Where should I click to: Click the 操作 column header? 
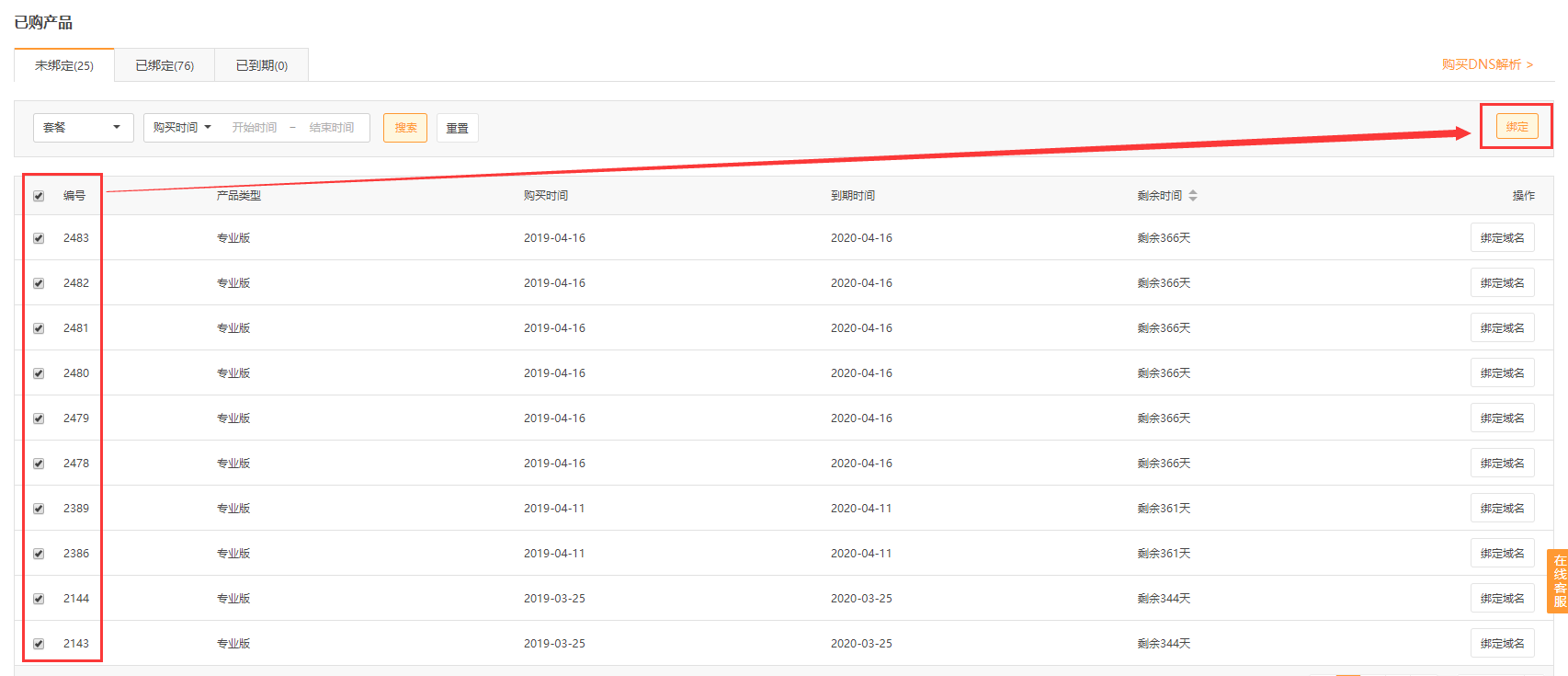click(1524, 196)
